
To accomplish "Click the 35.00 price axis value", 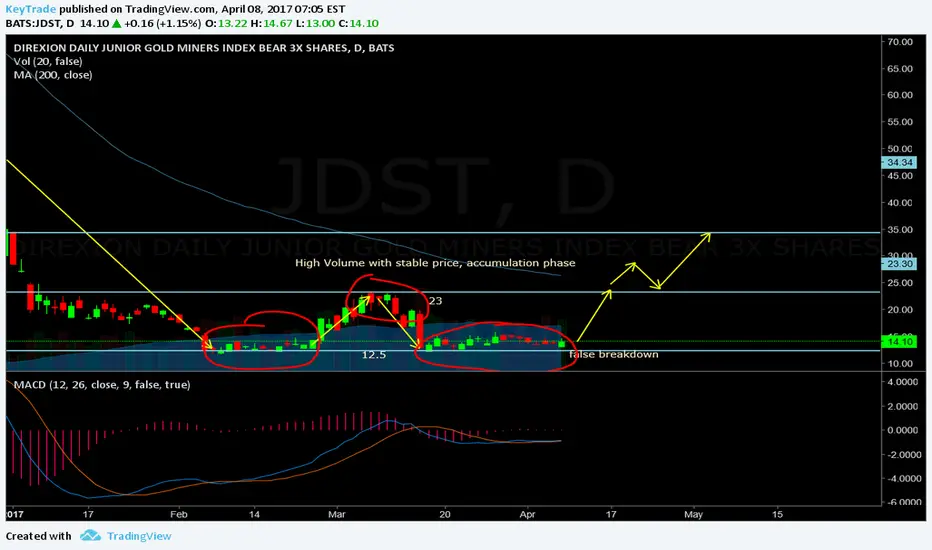I will point(900,230).
